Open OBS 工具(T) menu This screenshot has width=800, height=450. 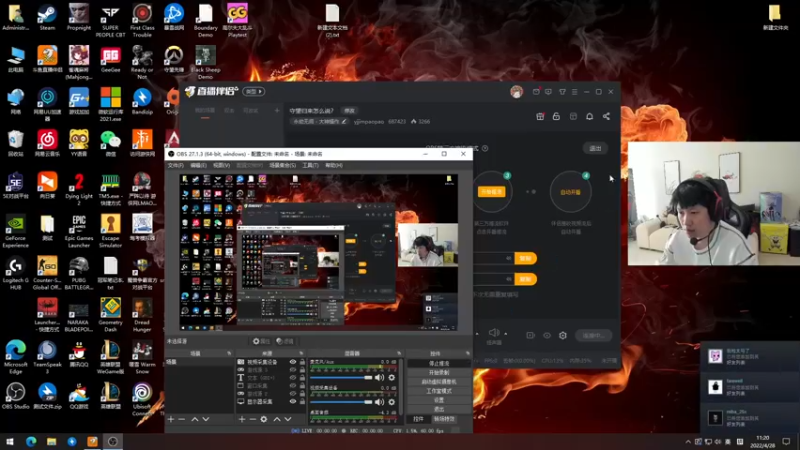coord(310,165)
